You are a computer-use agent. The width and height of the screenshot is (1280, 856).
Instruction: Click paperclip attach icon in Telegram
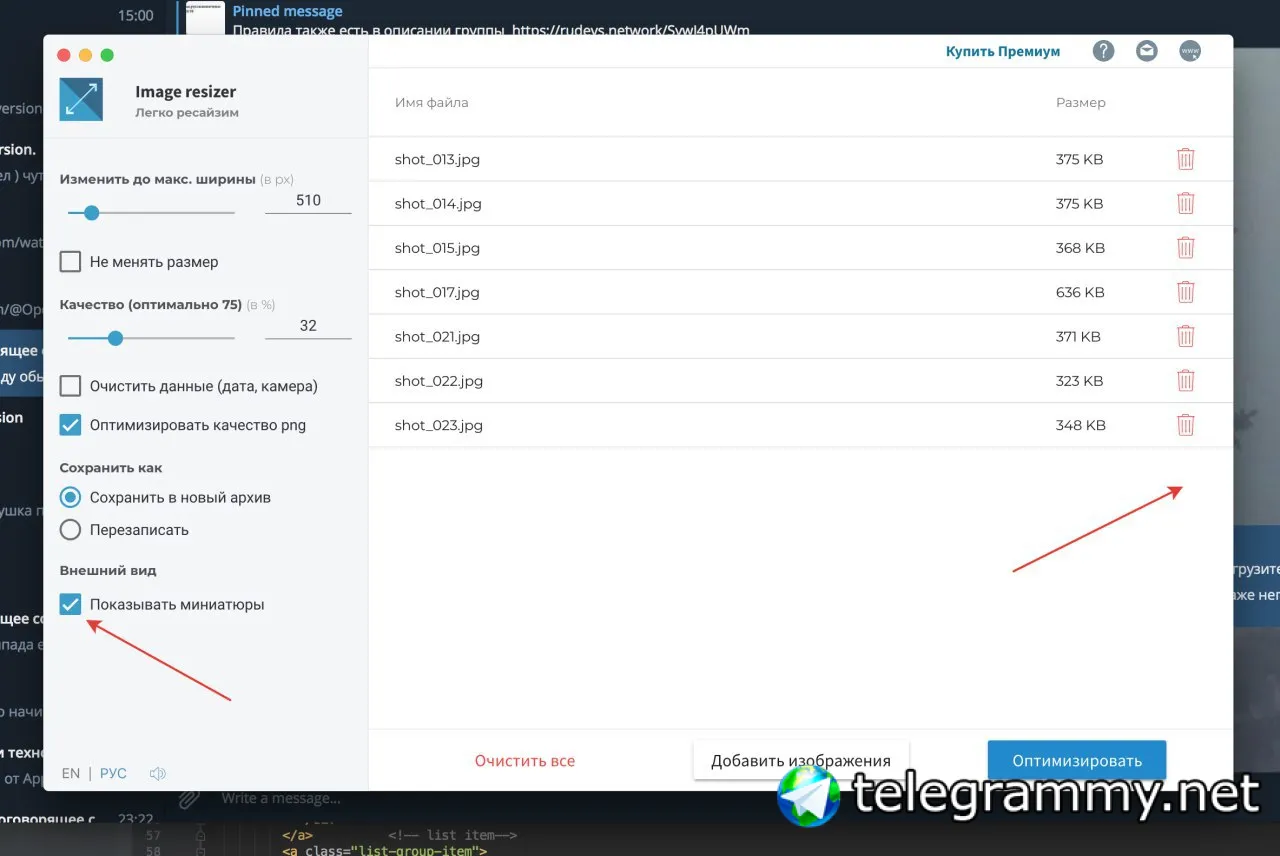pyautogui.click(x=187, y=800)
